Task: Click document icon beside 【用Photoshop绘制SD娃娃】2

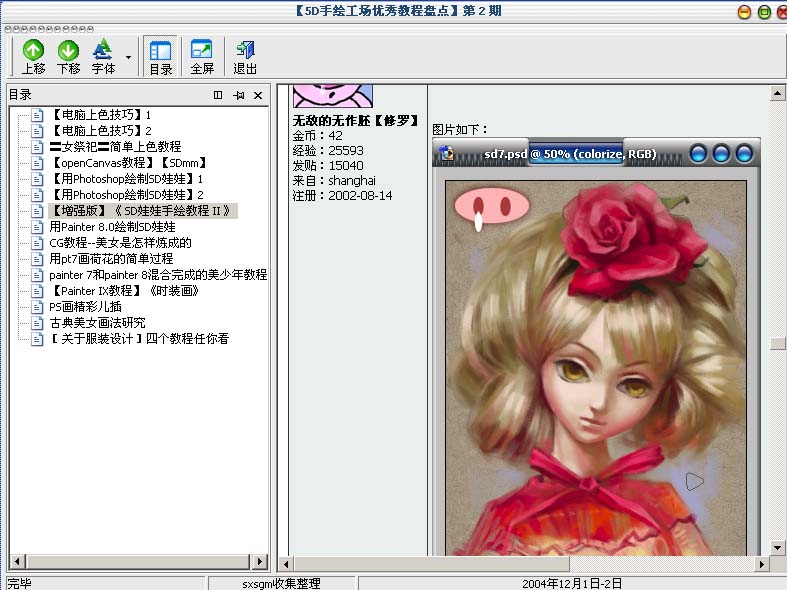Action: tap(37, 196)
